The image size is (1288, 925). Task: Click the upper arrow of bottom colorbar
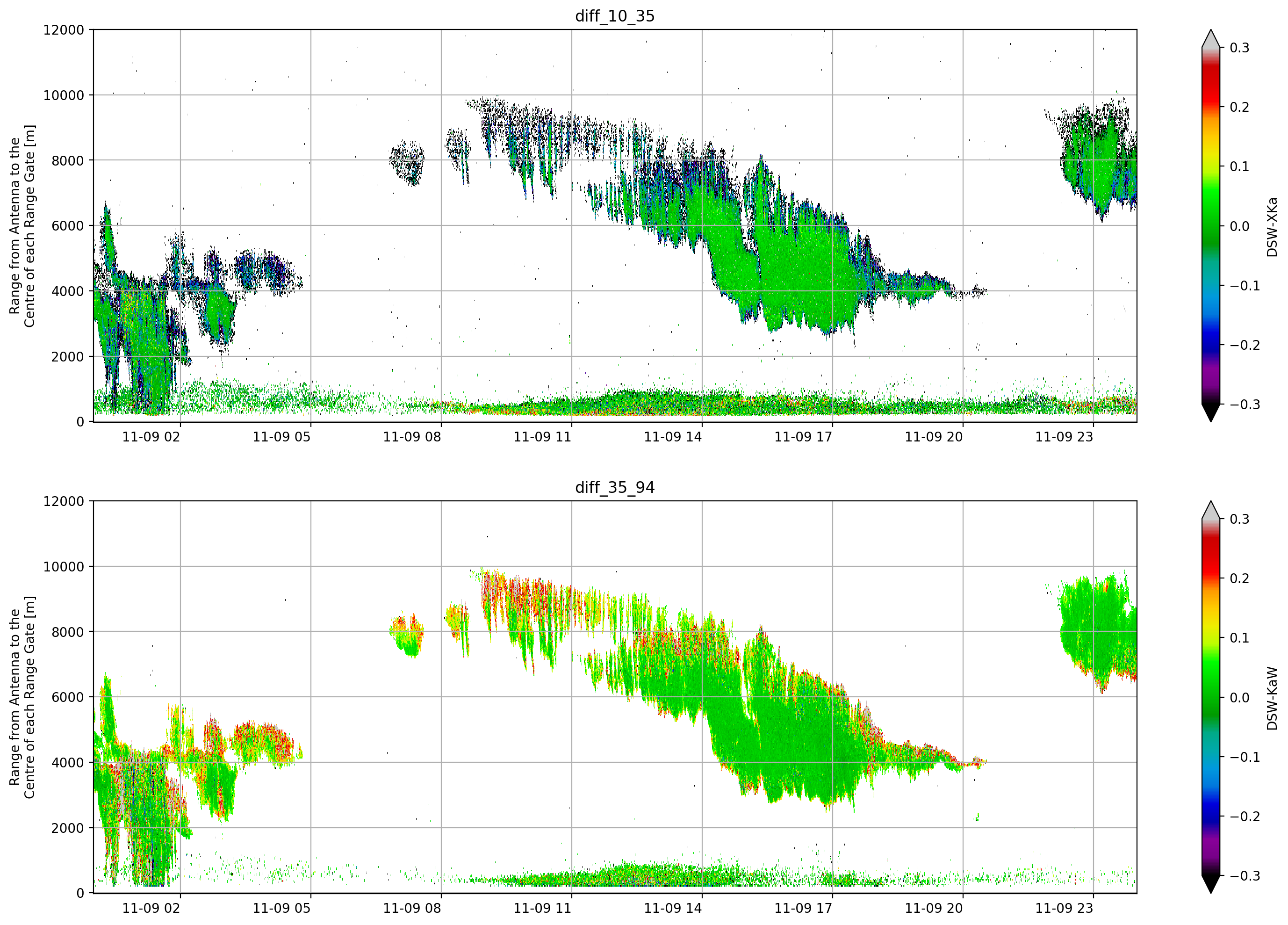(1211, 510)
